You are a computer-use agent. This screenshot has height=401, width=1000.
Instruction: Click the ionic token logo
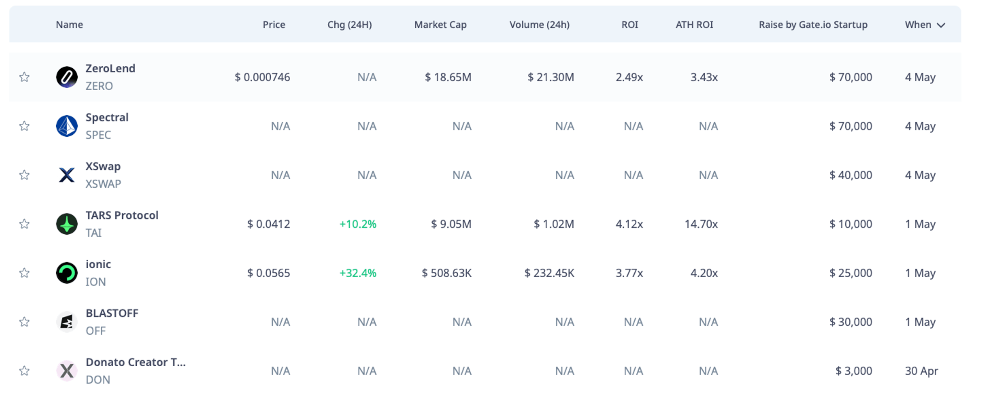[67, 273]
